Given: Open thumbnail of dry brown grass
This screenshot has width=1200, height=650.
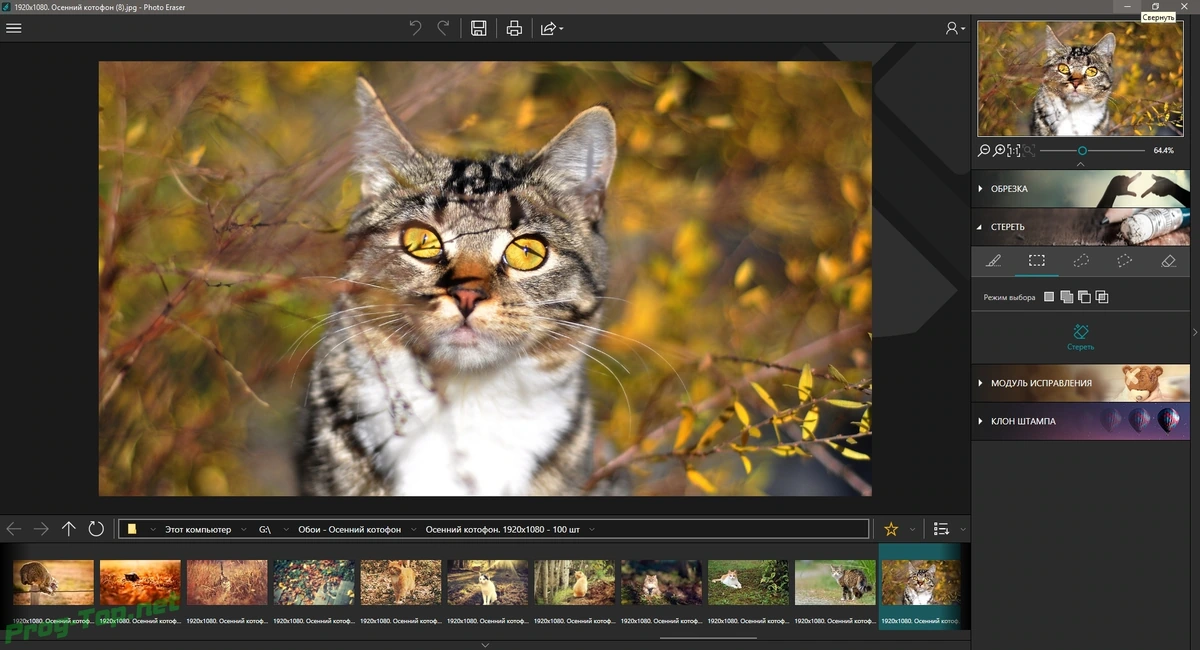Looking at the screenshot, I should 227,583.
